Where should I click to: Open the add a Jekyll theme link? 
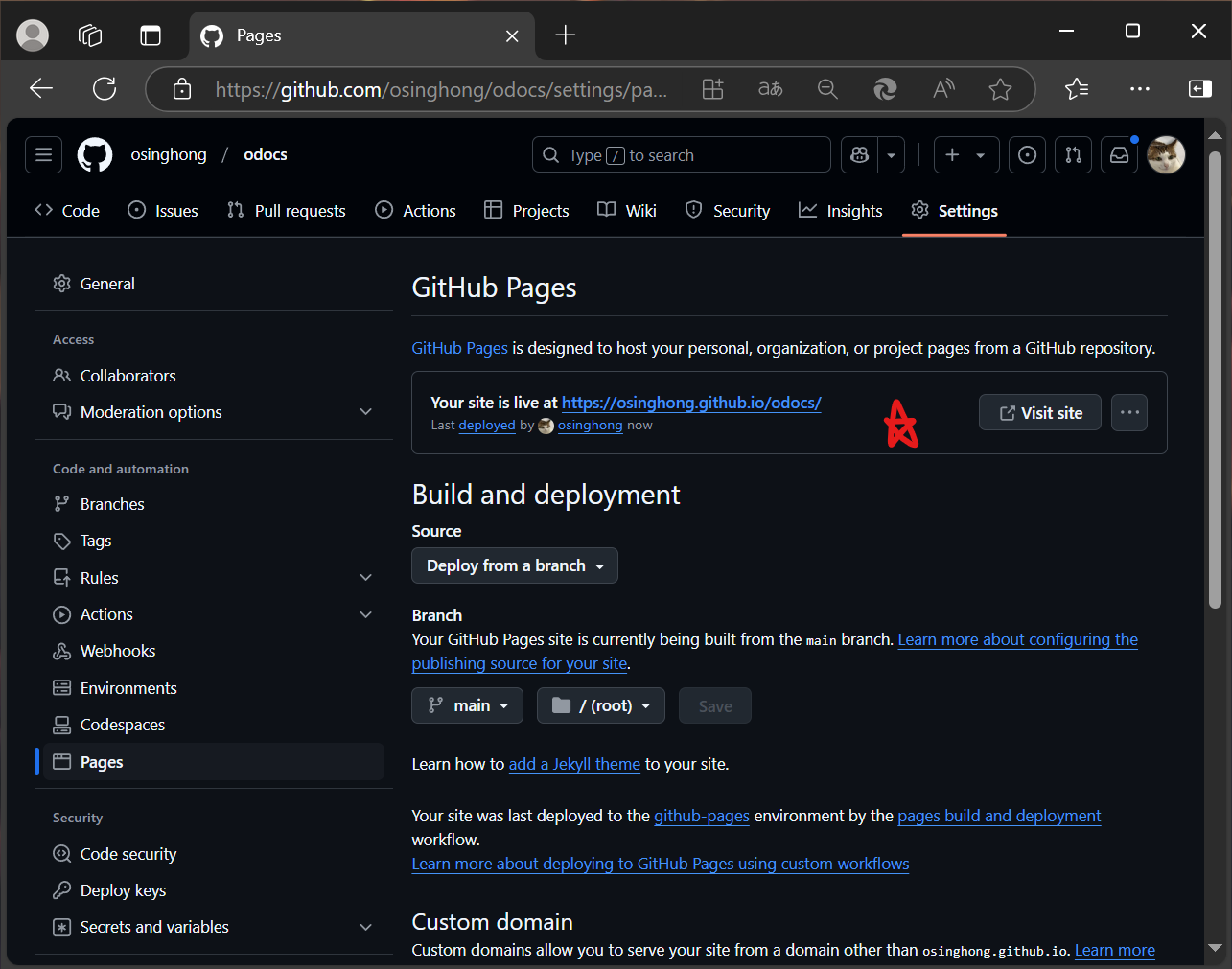tap(573, 764)
